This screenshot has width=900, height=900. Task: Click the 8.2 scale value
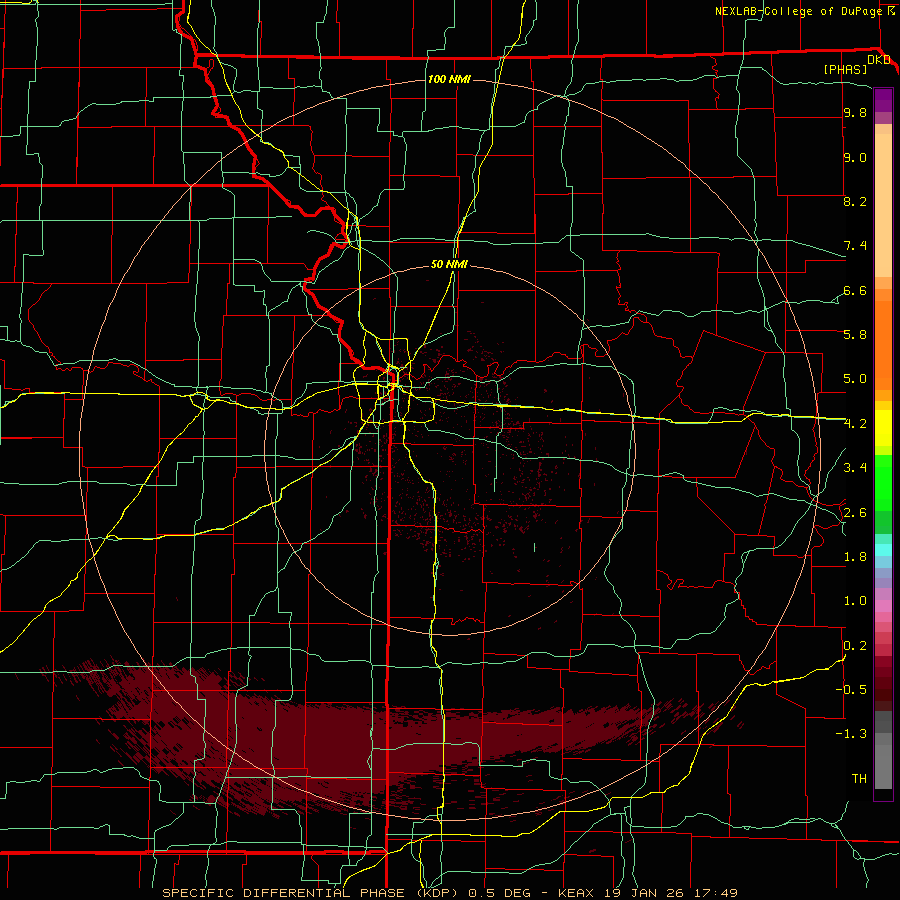coord(855,201)
